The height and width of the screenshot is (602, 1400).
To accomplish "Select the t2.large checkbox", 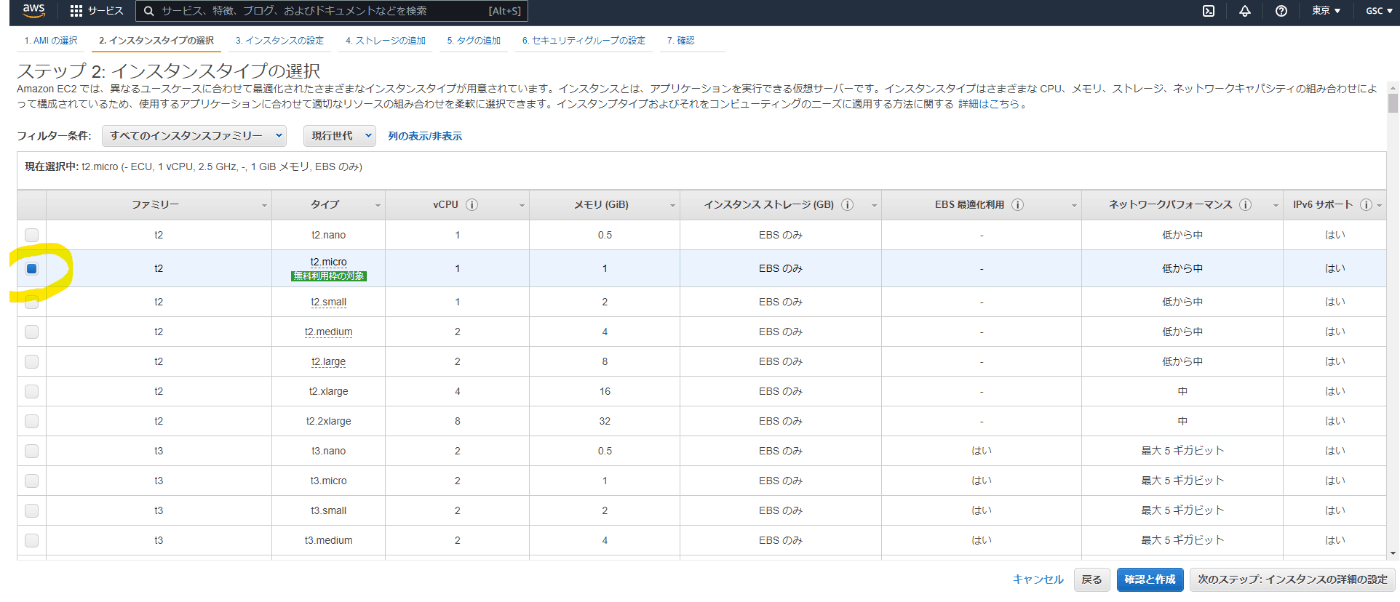I will coord(32,361).
